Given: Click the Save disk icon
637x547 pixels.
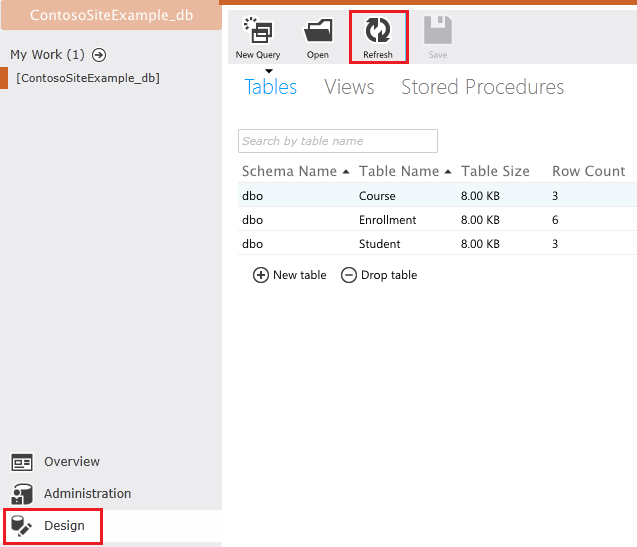Looking at the screenshot, I should pos(438,32).
